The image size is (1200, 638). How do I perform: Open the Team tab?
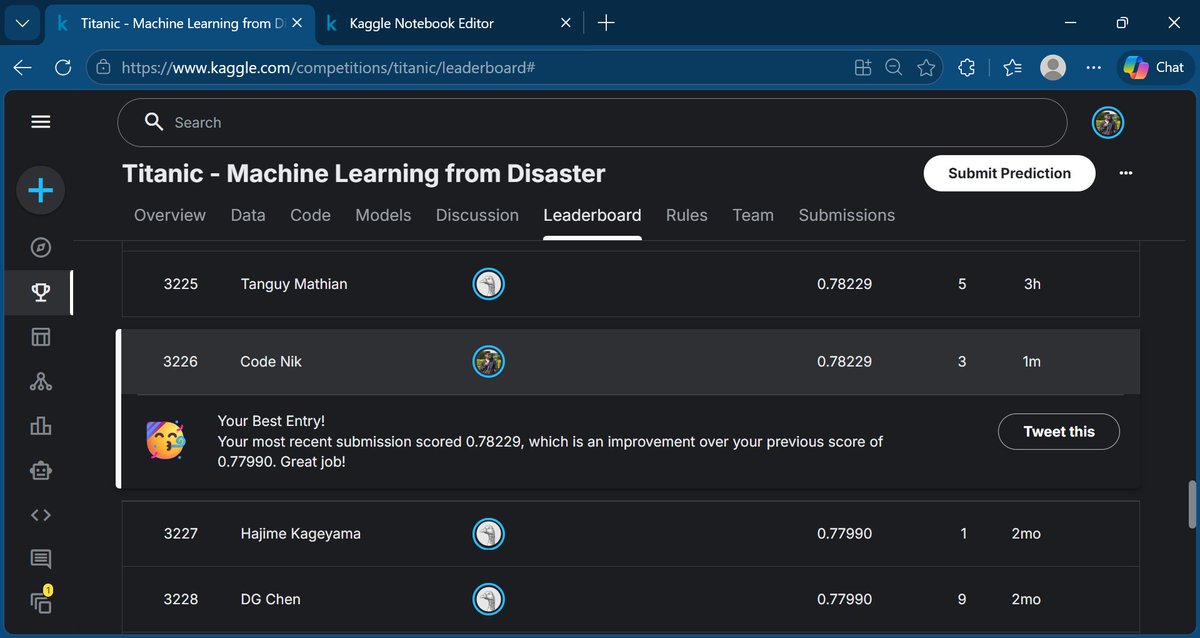(753, 215)
